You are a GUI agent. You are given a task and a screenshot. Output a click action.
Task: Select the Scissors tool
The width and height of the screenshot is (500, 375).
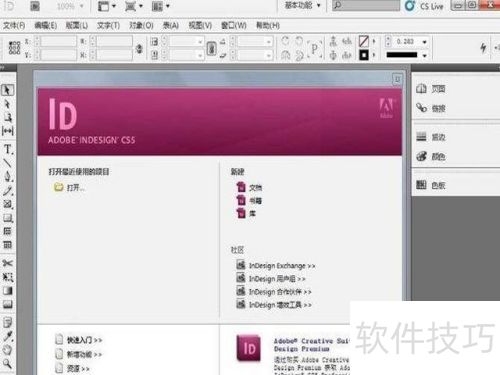pyautogui.click(x=7, y=263)
